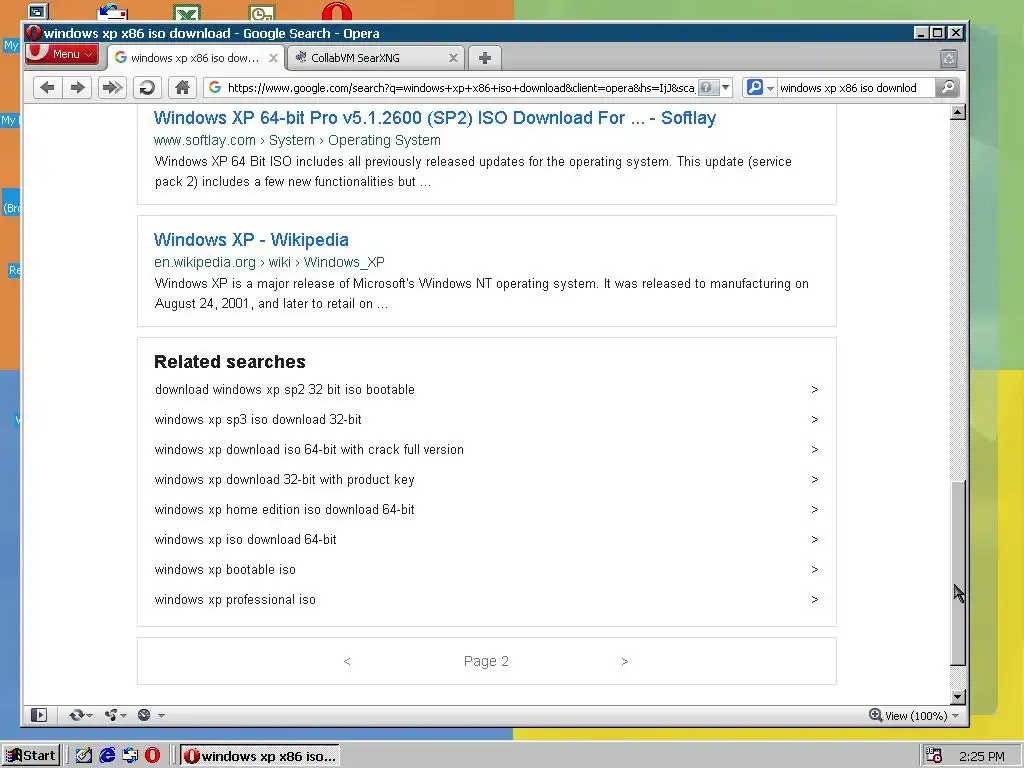
Task: Click the Page 2 label
Action: [486, 662]
